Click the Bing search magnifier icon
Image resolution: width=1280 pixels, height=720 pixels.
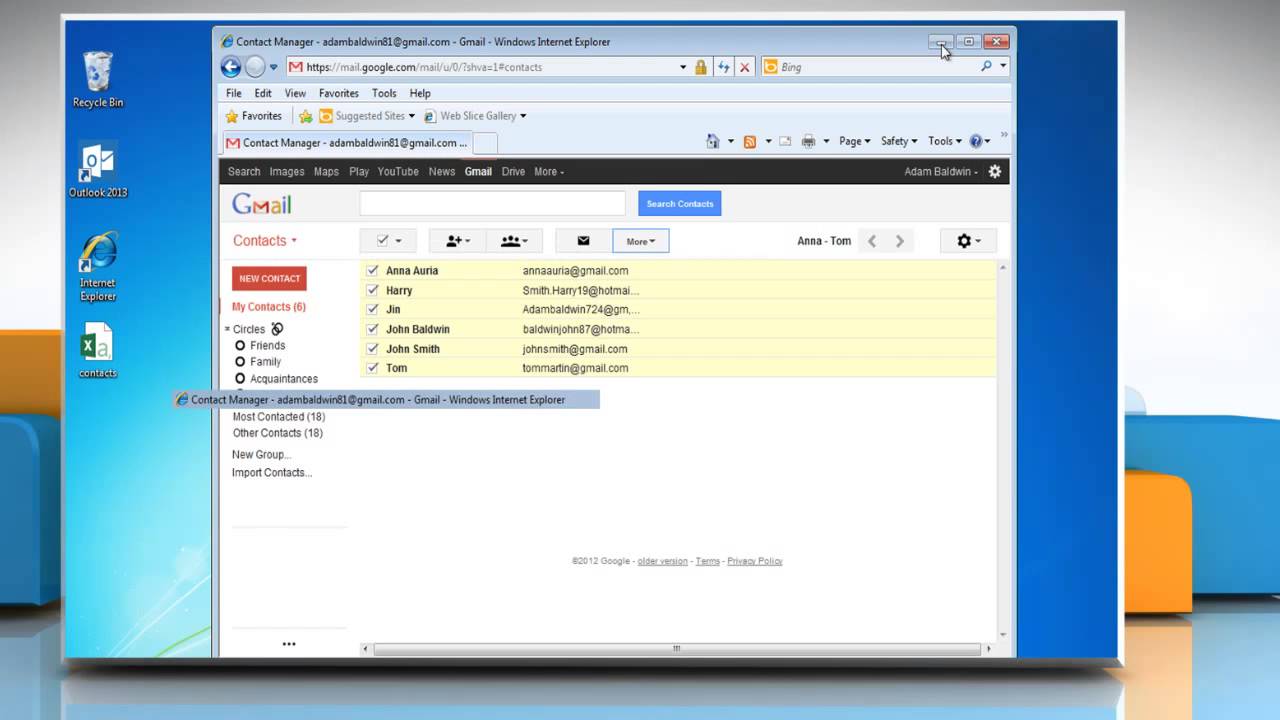(986, 67)
